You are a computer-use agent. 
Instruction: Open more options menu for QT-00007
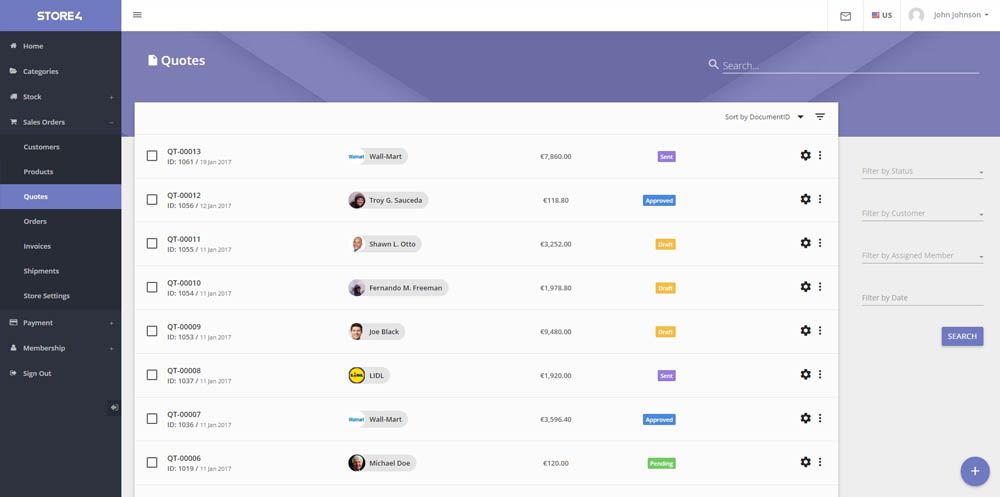click(x=820, y=419)
